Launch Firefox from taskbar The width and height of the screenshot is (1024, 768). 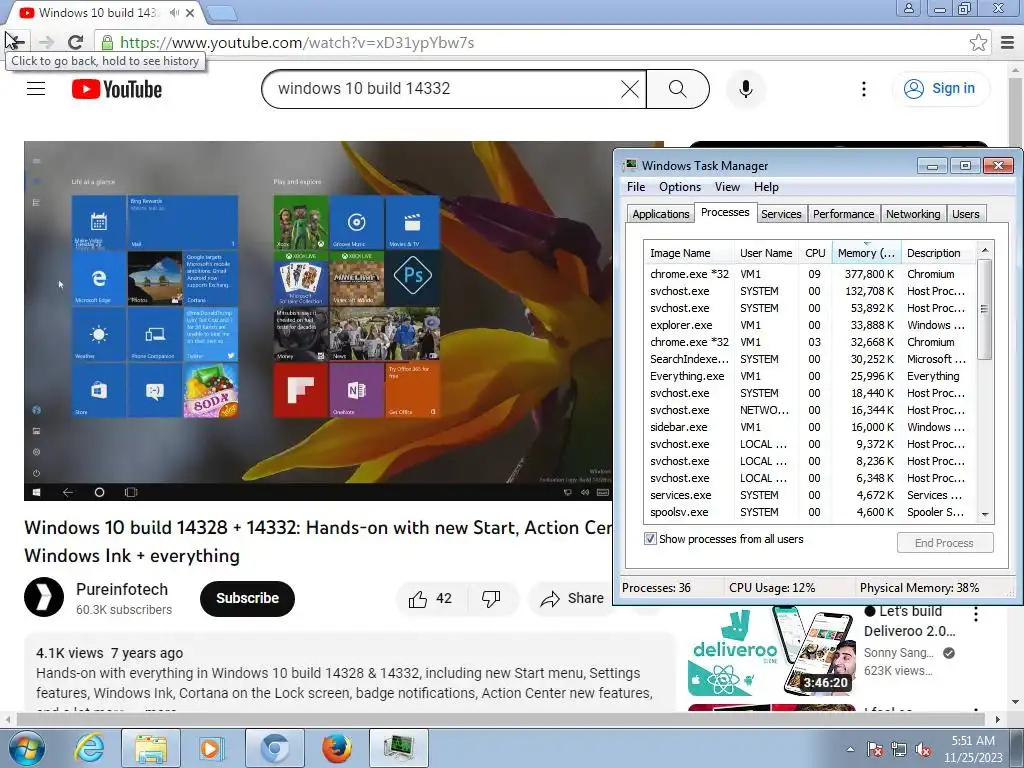(337, 748)
